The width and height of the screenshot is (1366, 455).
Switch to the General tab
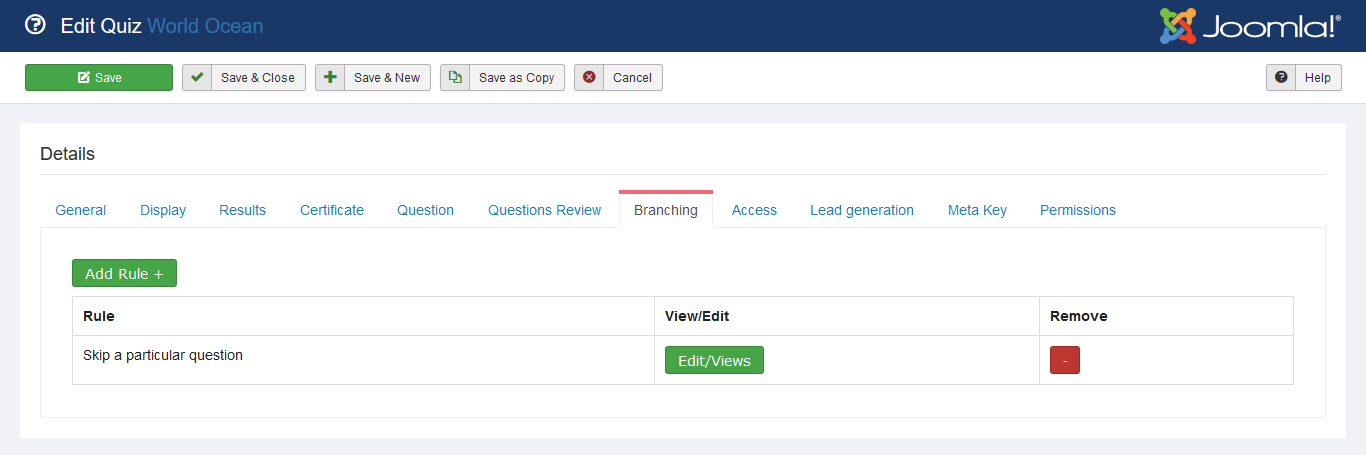(x=81, y=210)
